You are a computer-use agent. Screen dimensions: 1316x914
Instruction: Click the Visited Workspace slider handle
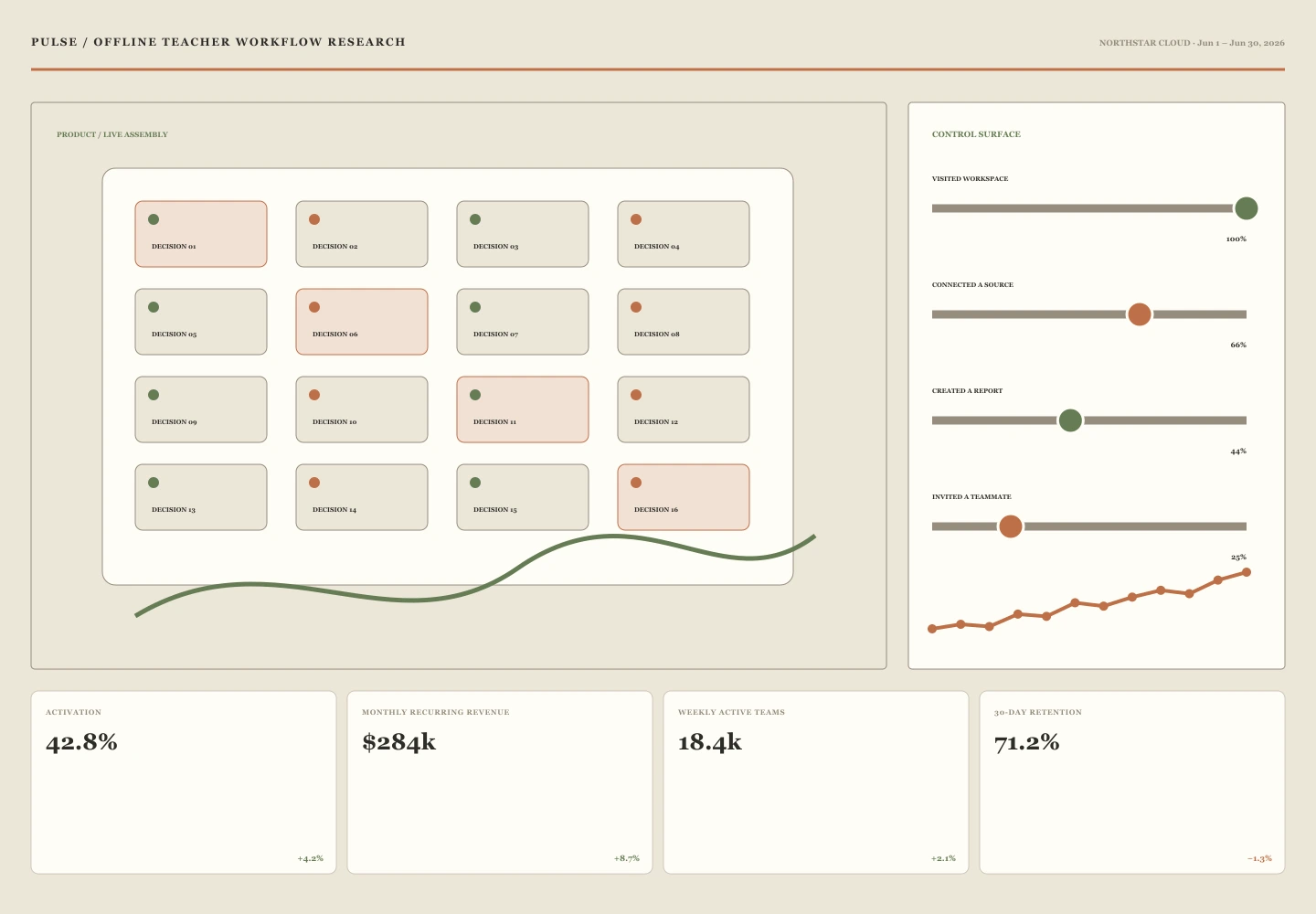coord(1247,208)
